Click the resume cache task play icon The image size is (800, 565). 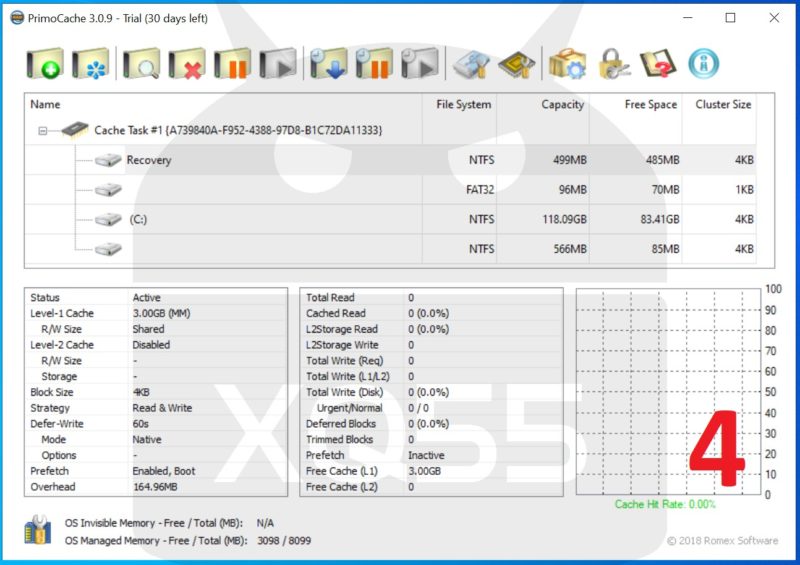click(x=278, y=65)
